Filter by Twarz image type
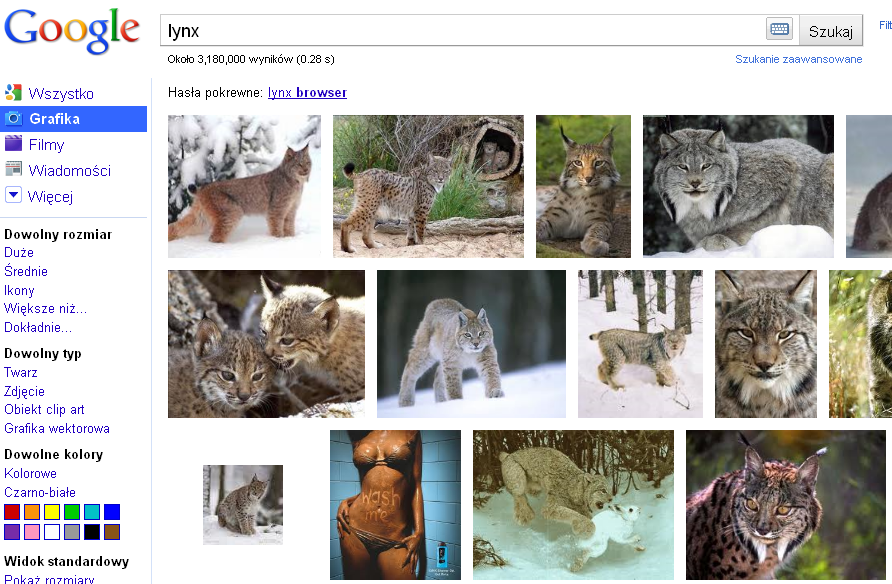This screenshot has width=892, height=584. pos(21,372)
